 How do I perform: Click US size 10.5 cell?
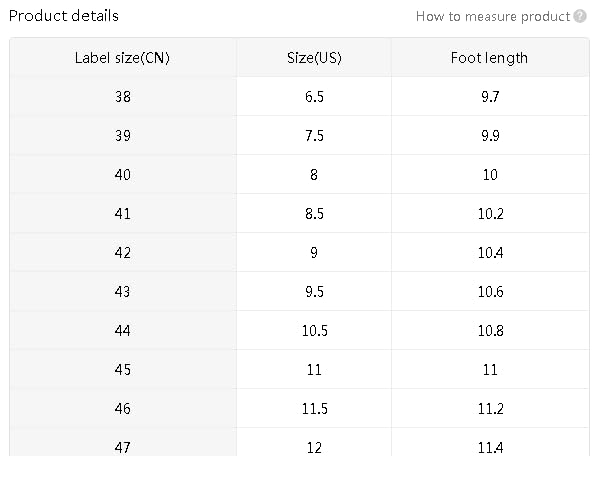point(314,331)
